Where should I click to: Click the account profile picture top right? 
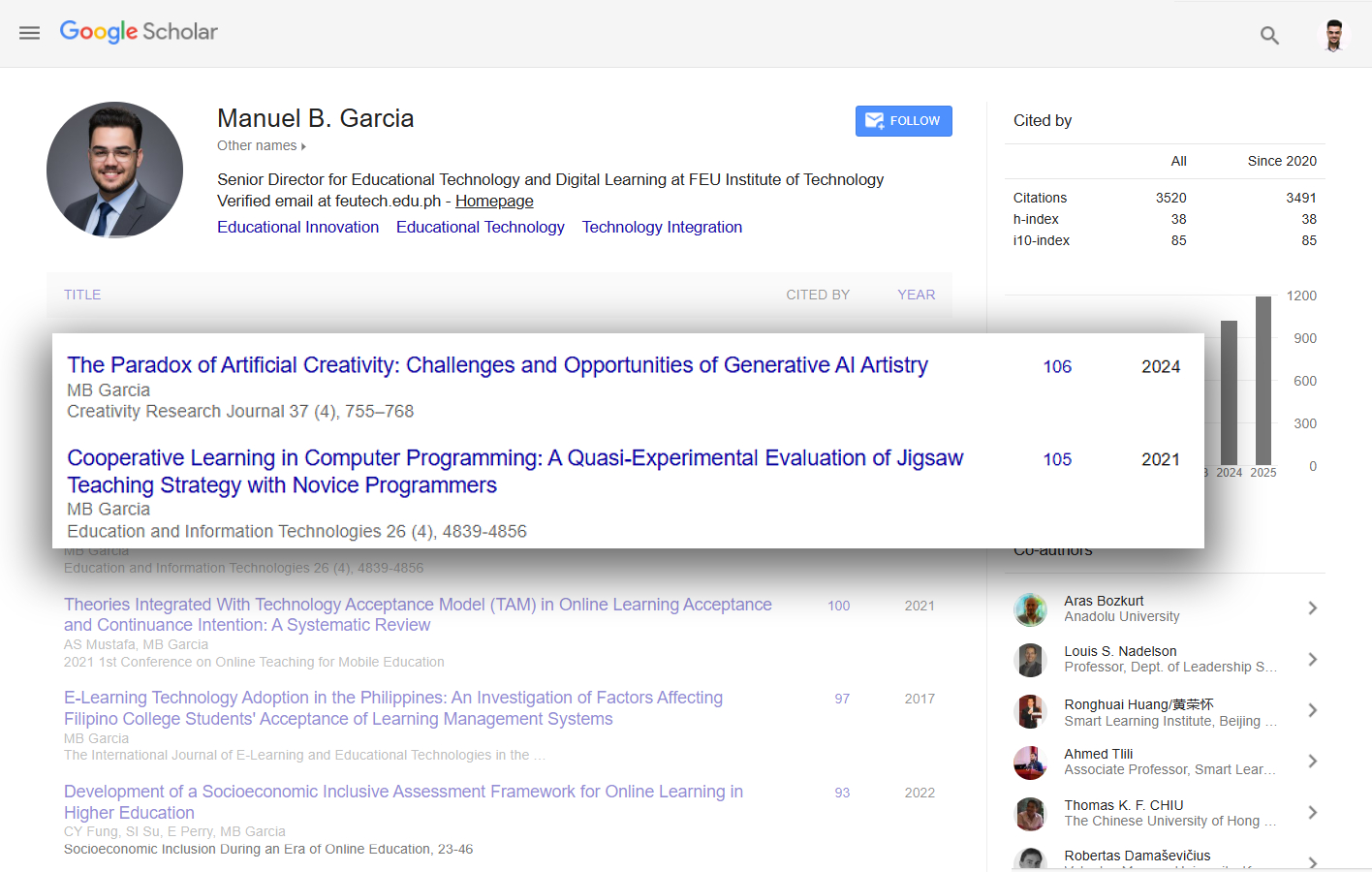[1334, 34]
